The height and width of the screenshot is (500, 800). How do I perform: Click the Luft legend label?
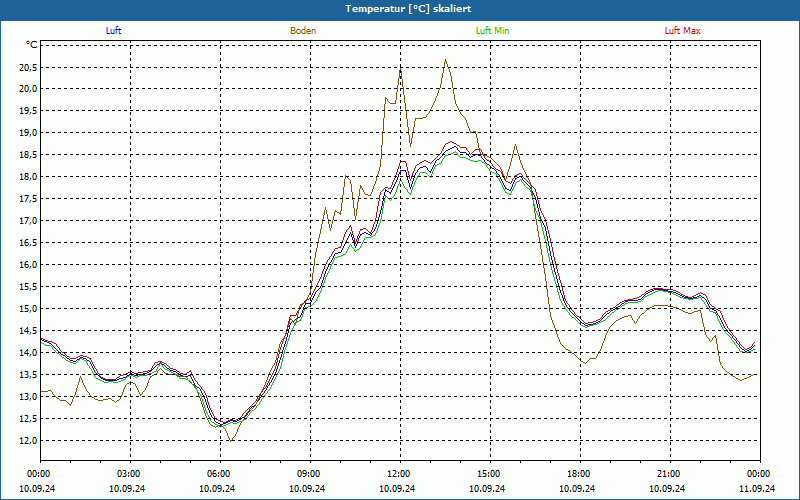[x=113, y=31]
